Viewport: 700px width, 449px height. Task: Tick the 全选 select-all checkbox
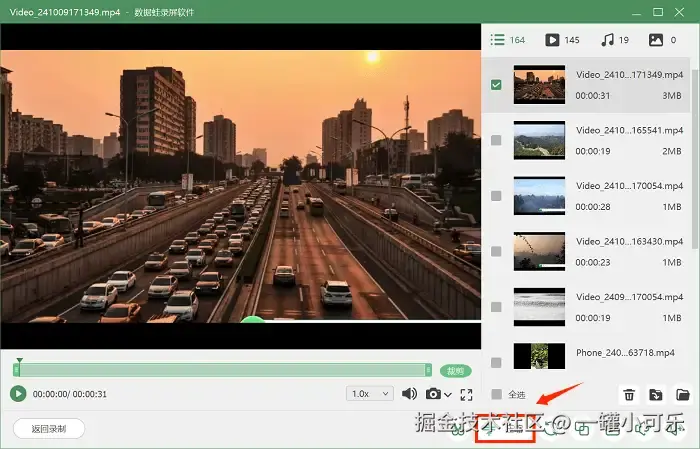click(x=496, y=394)
